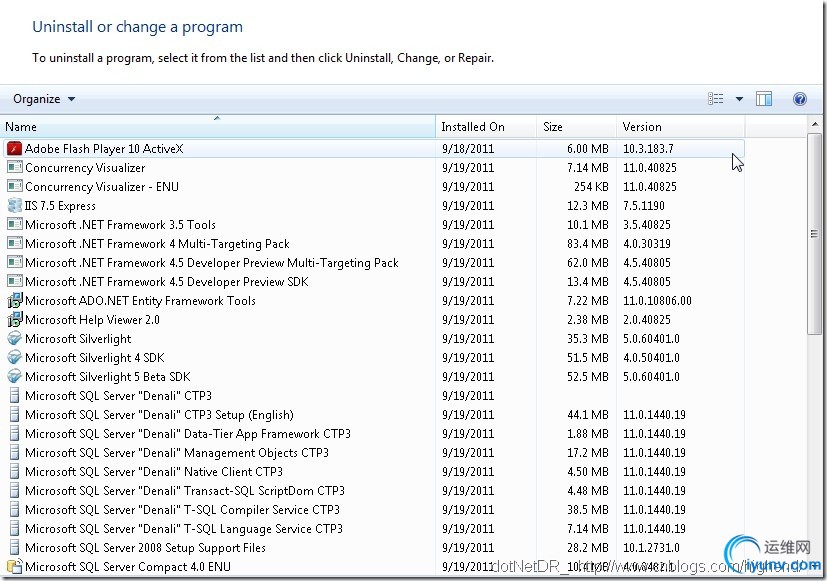Click the Concurrency Visualizer - ENU icon

pos(15,187)
